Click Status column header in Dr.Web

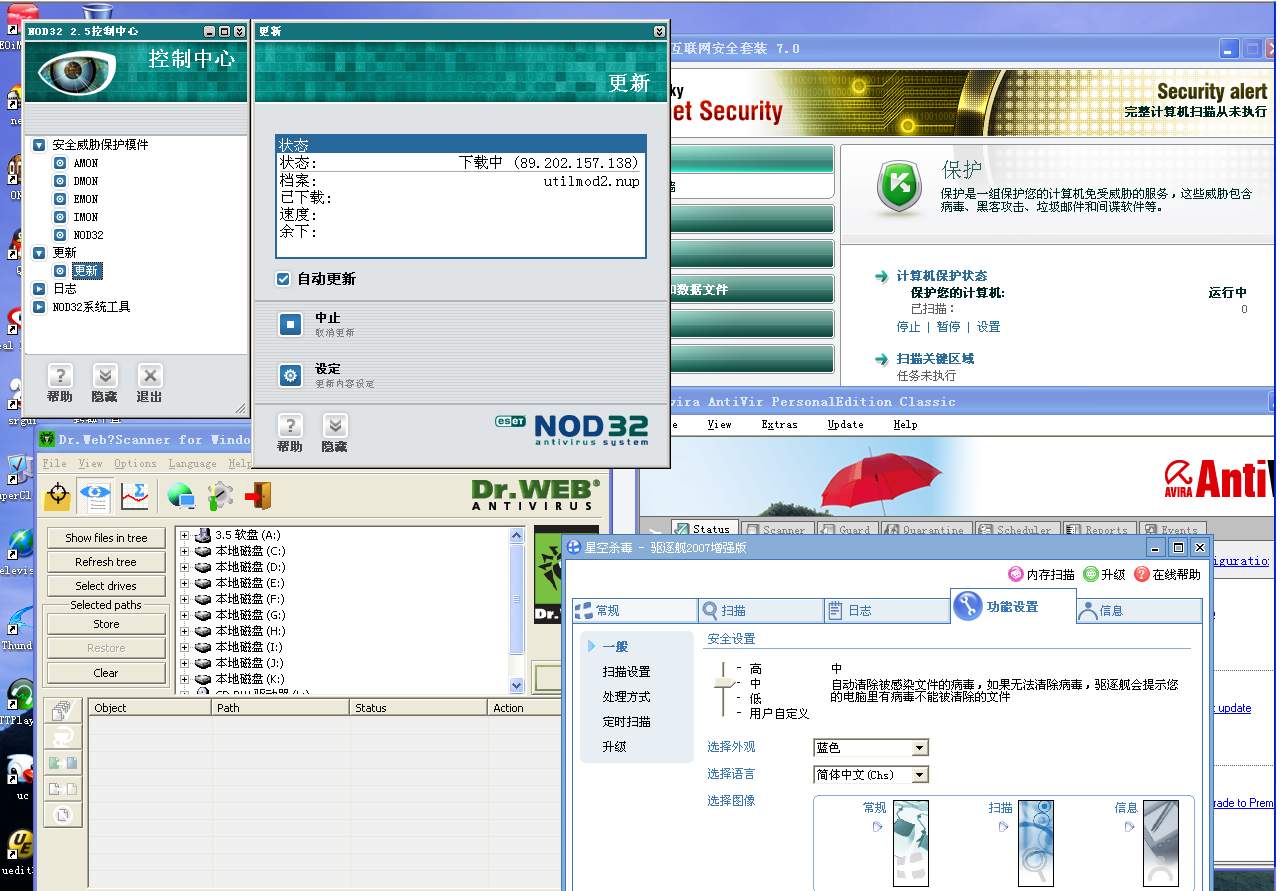tap(419, 708)
